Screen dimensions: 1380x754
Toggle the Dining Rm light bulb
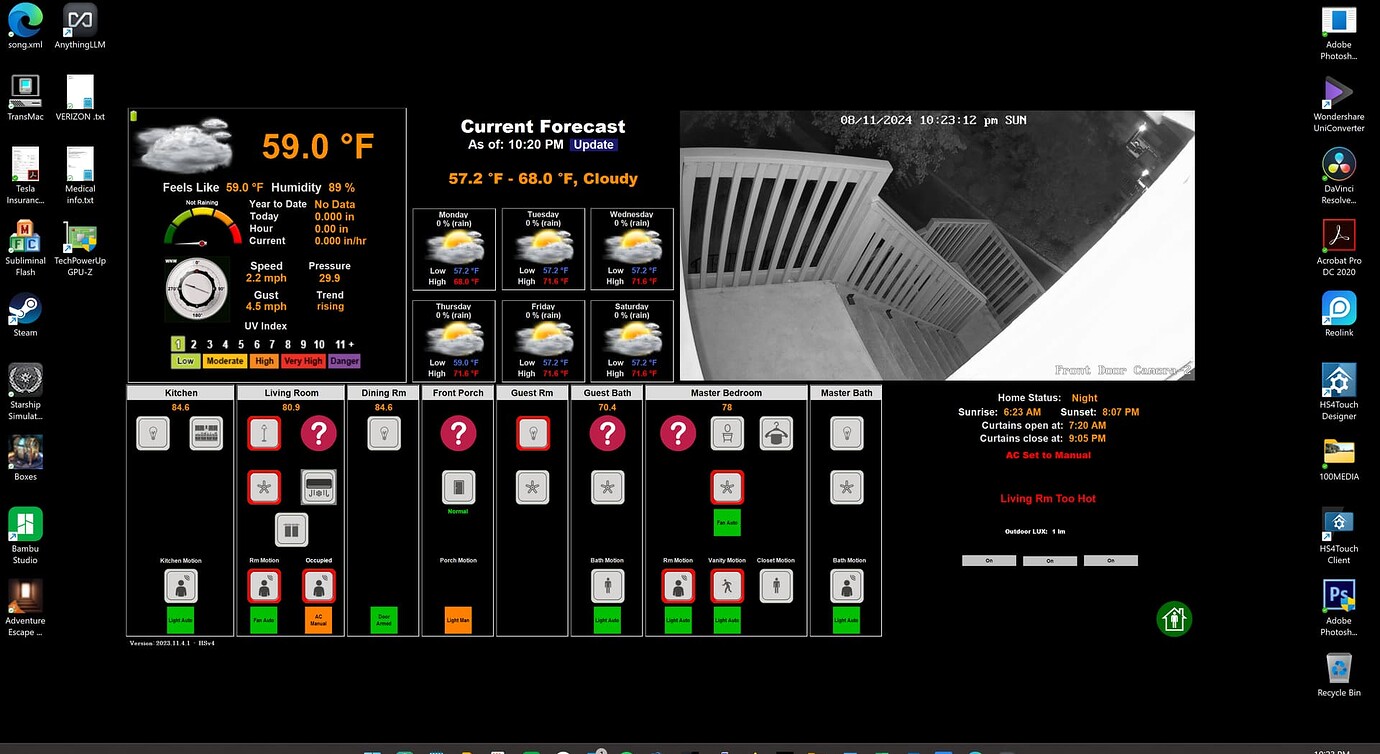(x=384, y=433)
